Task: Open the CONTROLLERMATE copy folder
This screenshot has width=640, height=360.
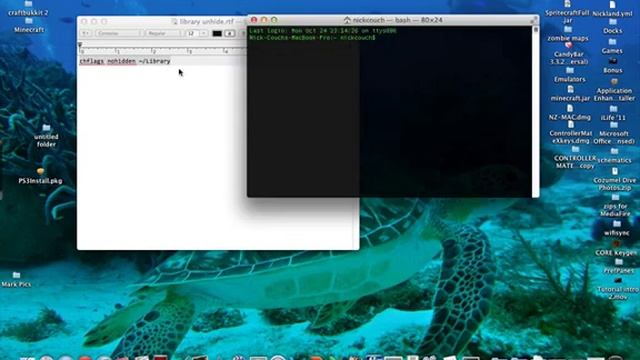Action: 575,158
